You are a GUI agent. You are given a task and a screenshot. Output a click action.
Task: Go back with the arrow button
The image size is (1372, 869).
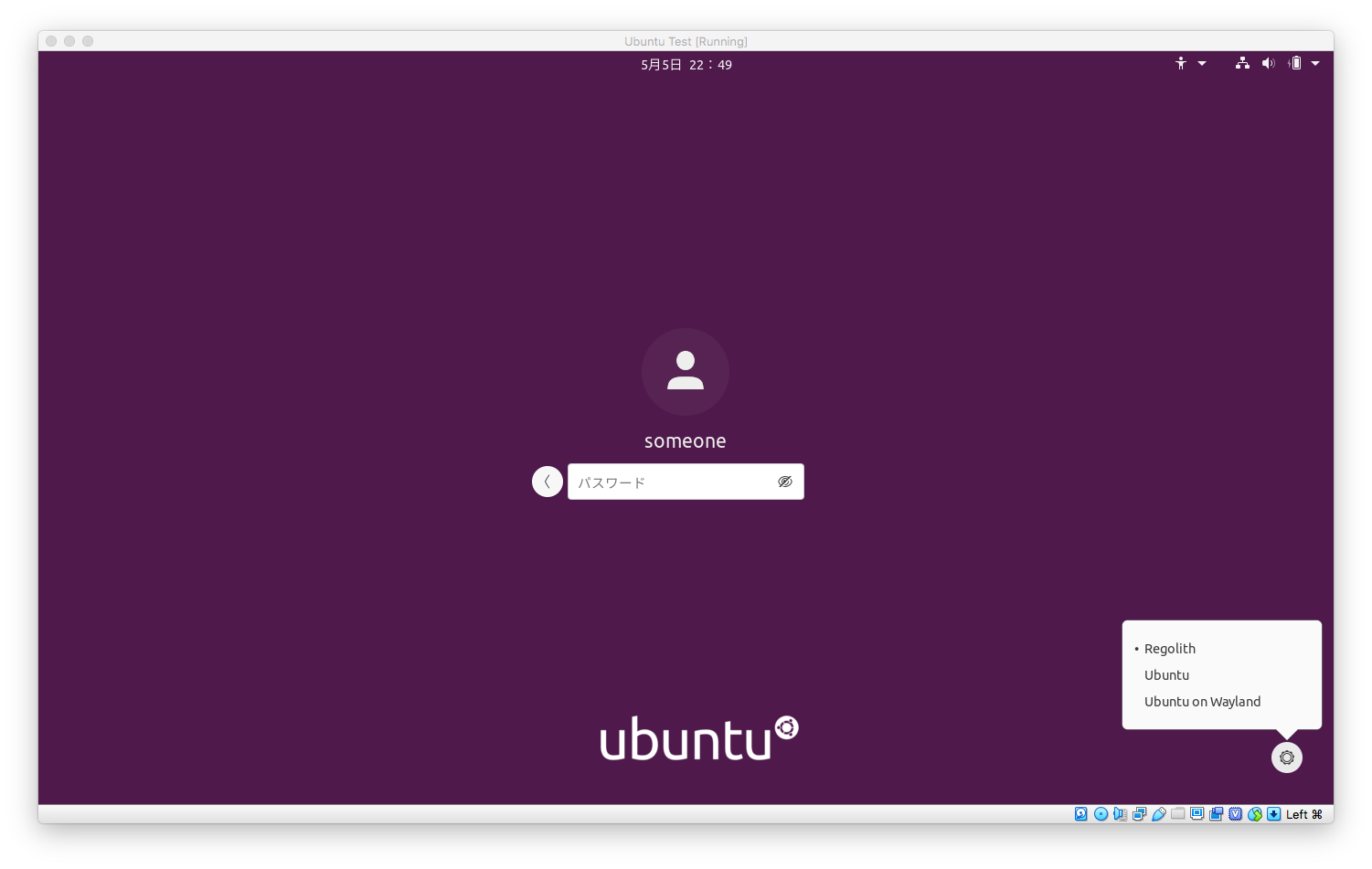[x=548, y=482]
